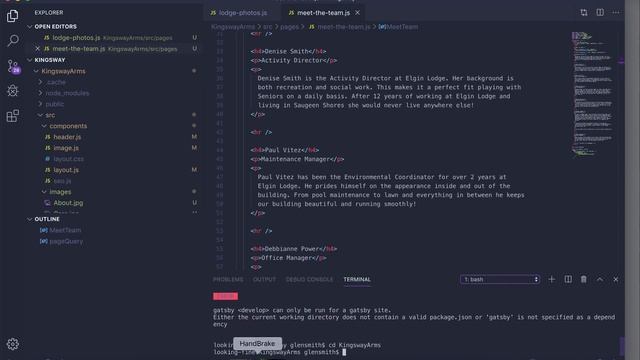
Task: Click the red ERROR badge in terminal
Action: coord(225,296)
